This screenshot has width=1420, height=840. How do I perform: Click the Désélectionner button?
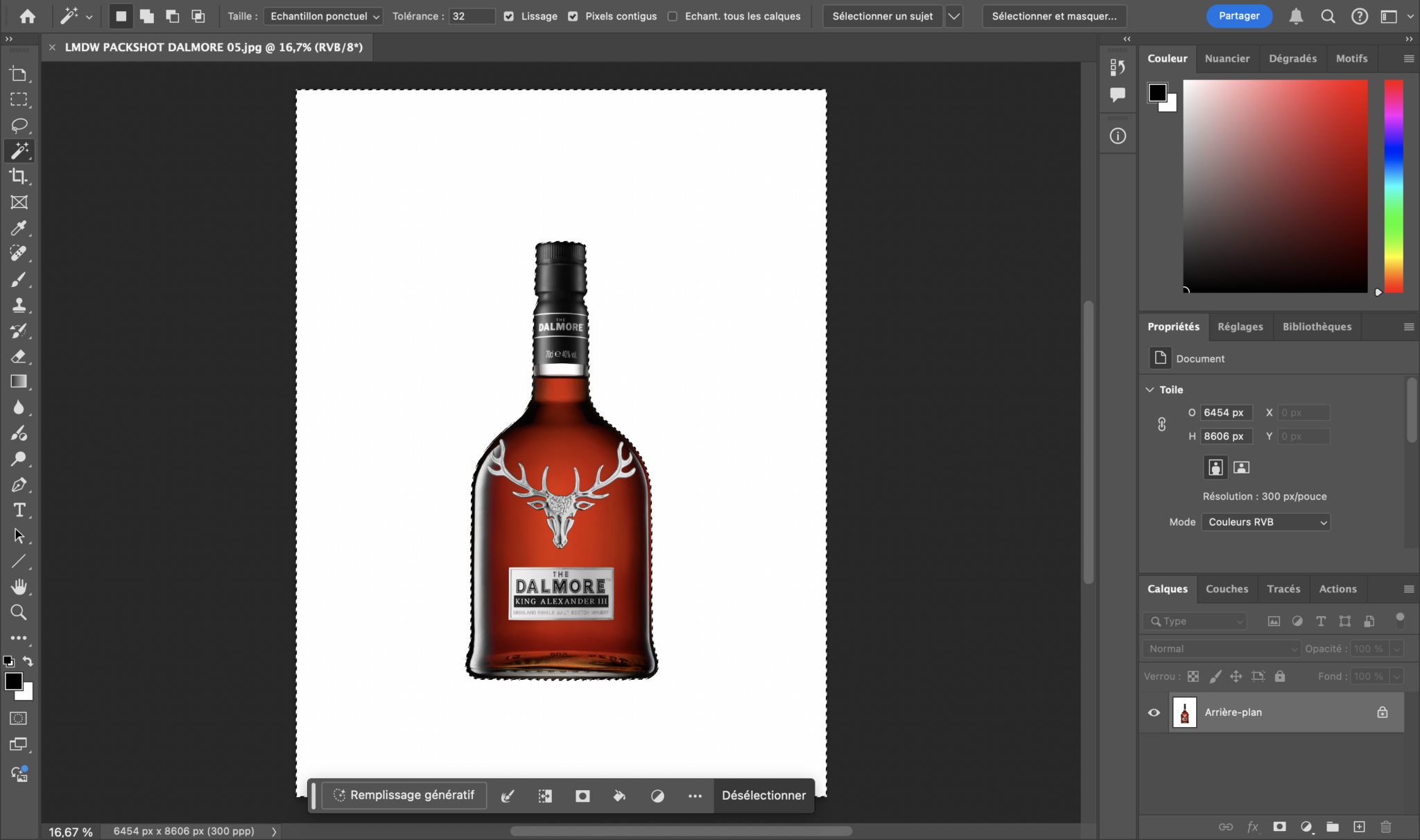[x=763, y=796]
